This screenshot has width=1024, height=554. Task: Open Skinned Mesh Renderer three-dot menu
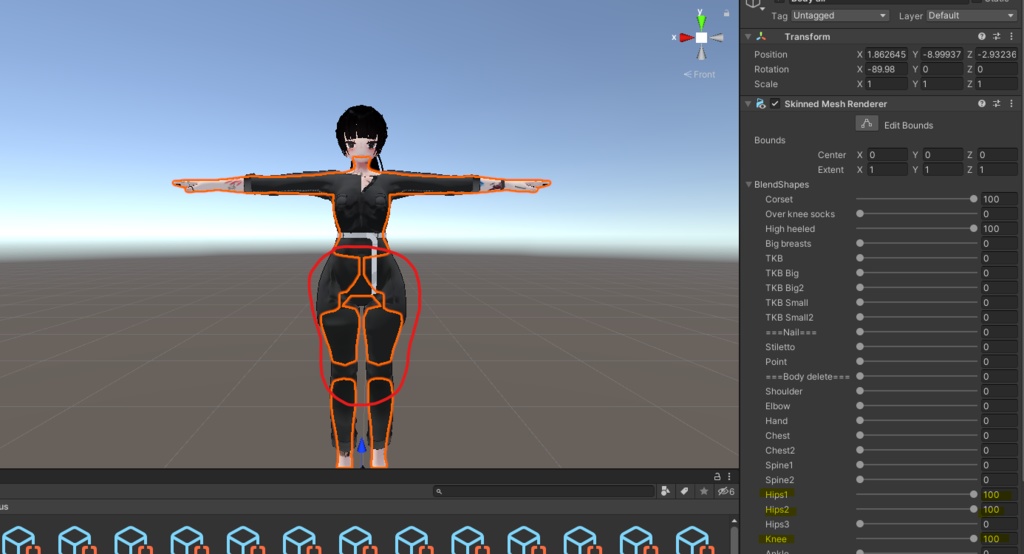pyautogui.click(x=1012, y=104)
